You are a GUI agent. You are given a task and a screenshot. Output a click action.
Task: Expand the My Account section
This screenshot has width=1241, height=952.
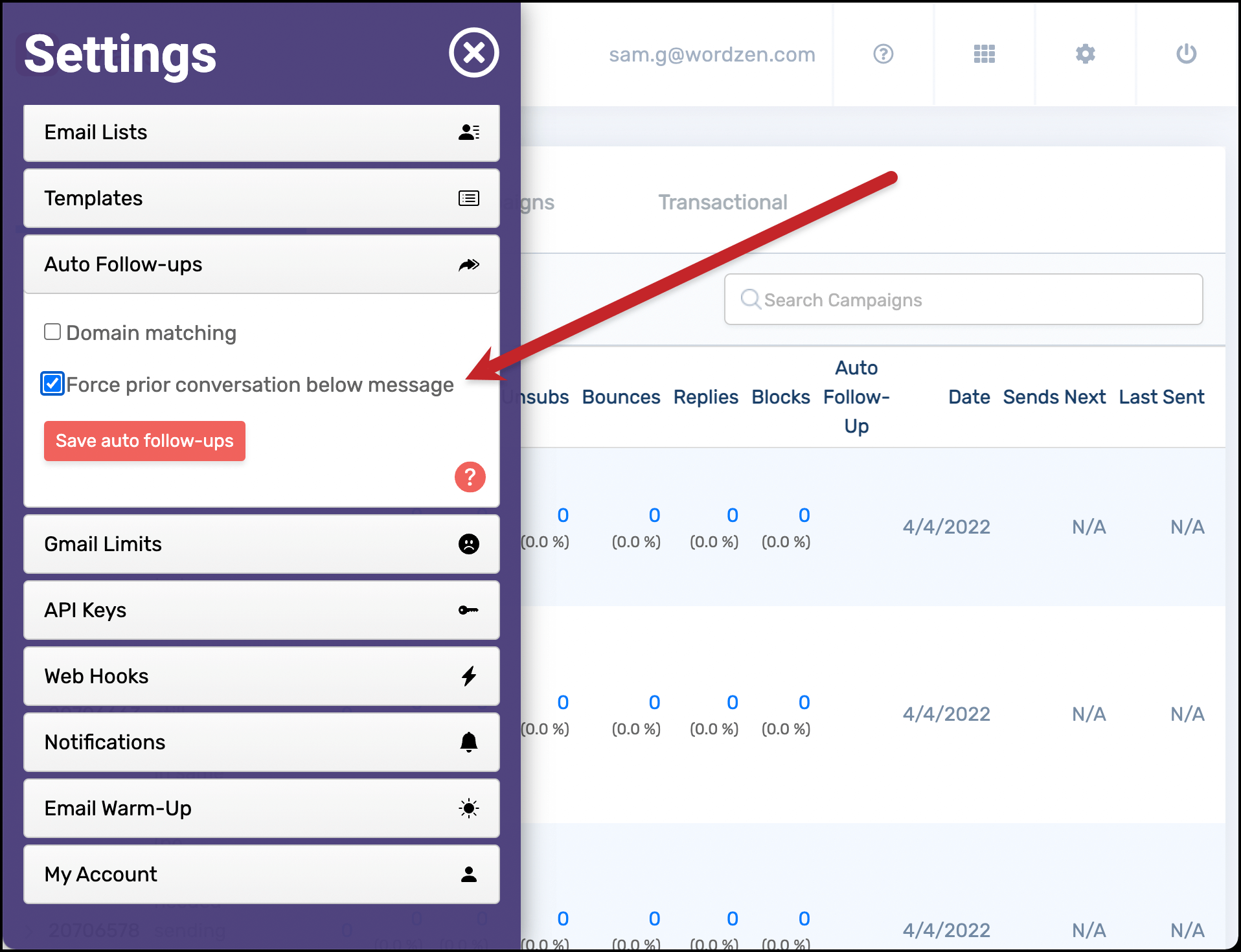pos(262,874)
